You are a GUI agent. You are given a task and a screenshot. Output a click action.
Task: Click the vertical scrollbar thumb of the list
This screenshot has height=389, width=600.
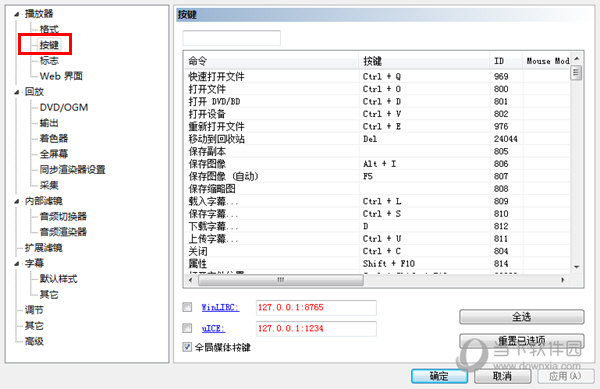coord(576,73)
